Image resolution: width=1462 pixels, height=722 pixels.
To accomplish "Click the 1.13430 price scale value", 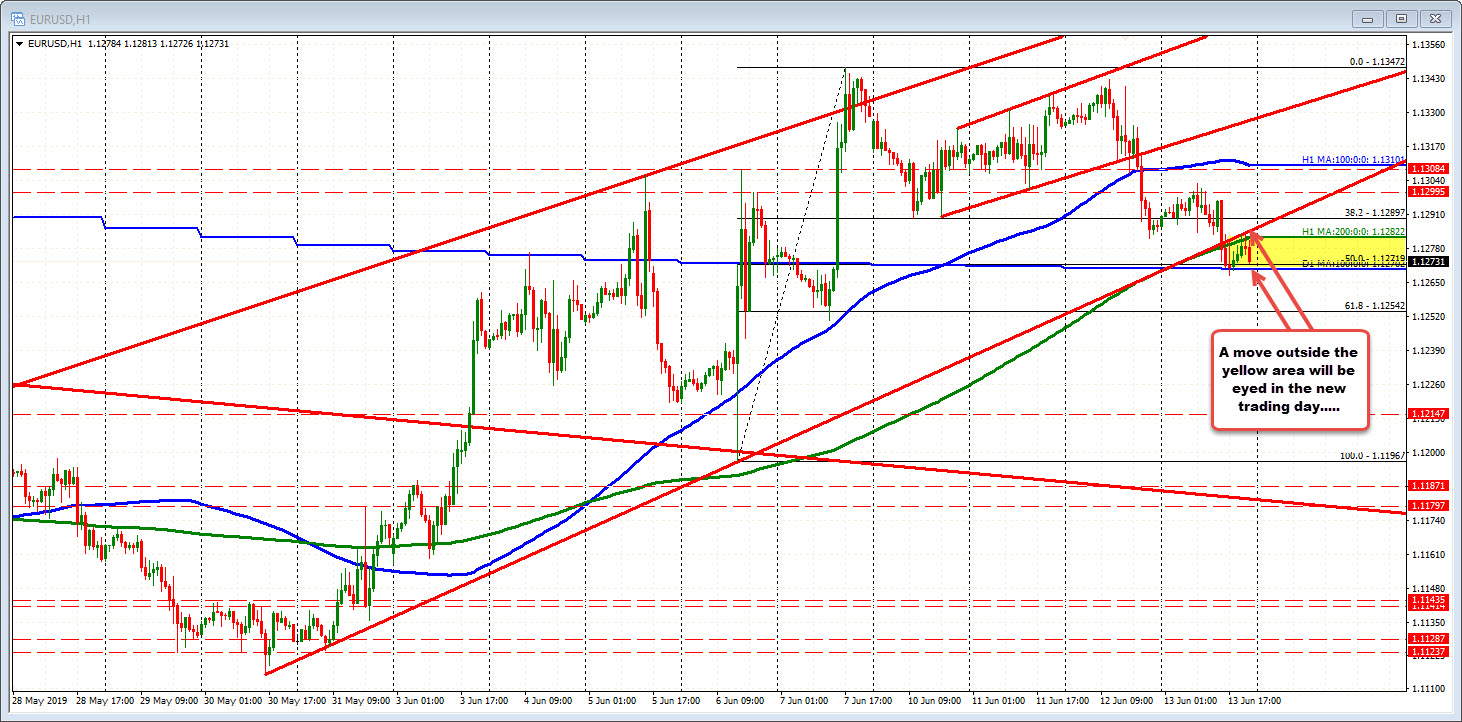I will 1428,78.
